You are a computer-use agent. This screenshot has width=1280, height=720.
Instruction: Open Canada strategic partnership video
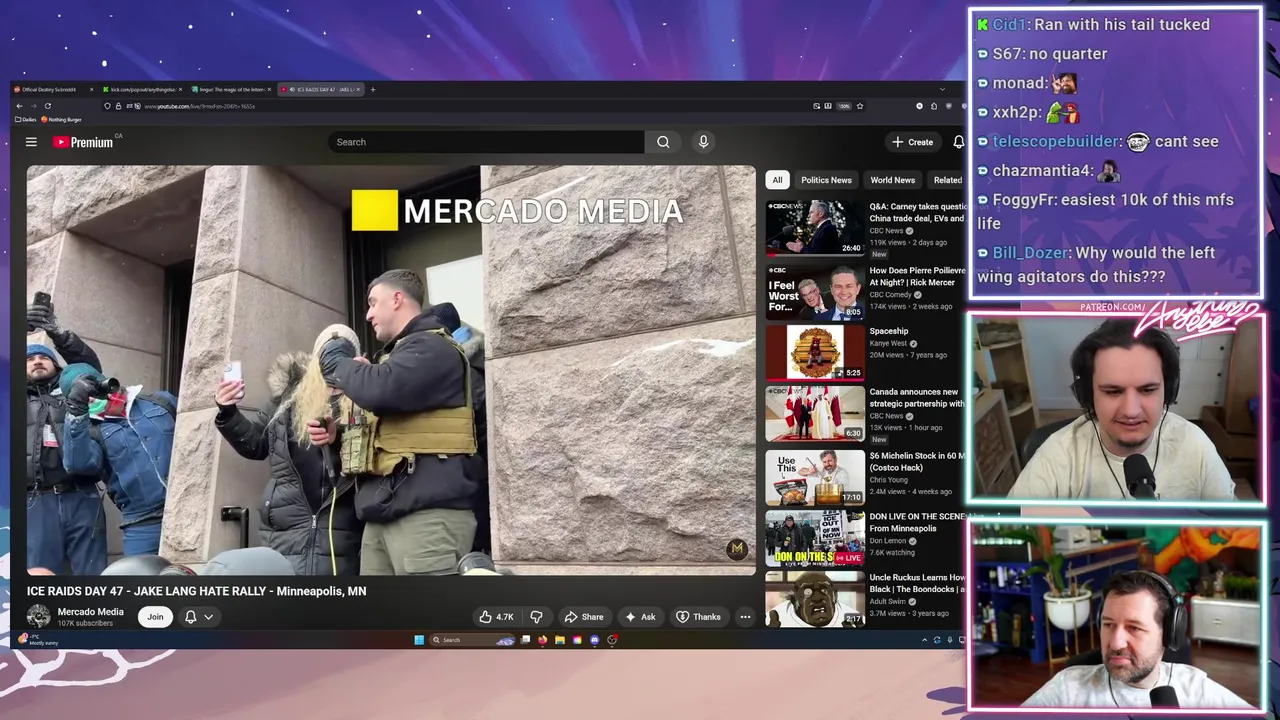tap(815, 414)
